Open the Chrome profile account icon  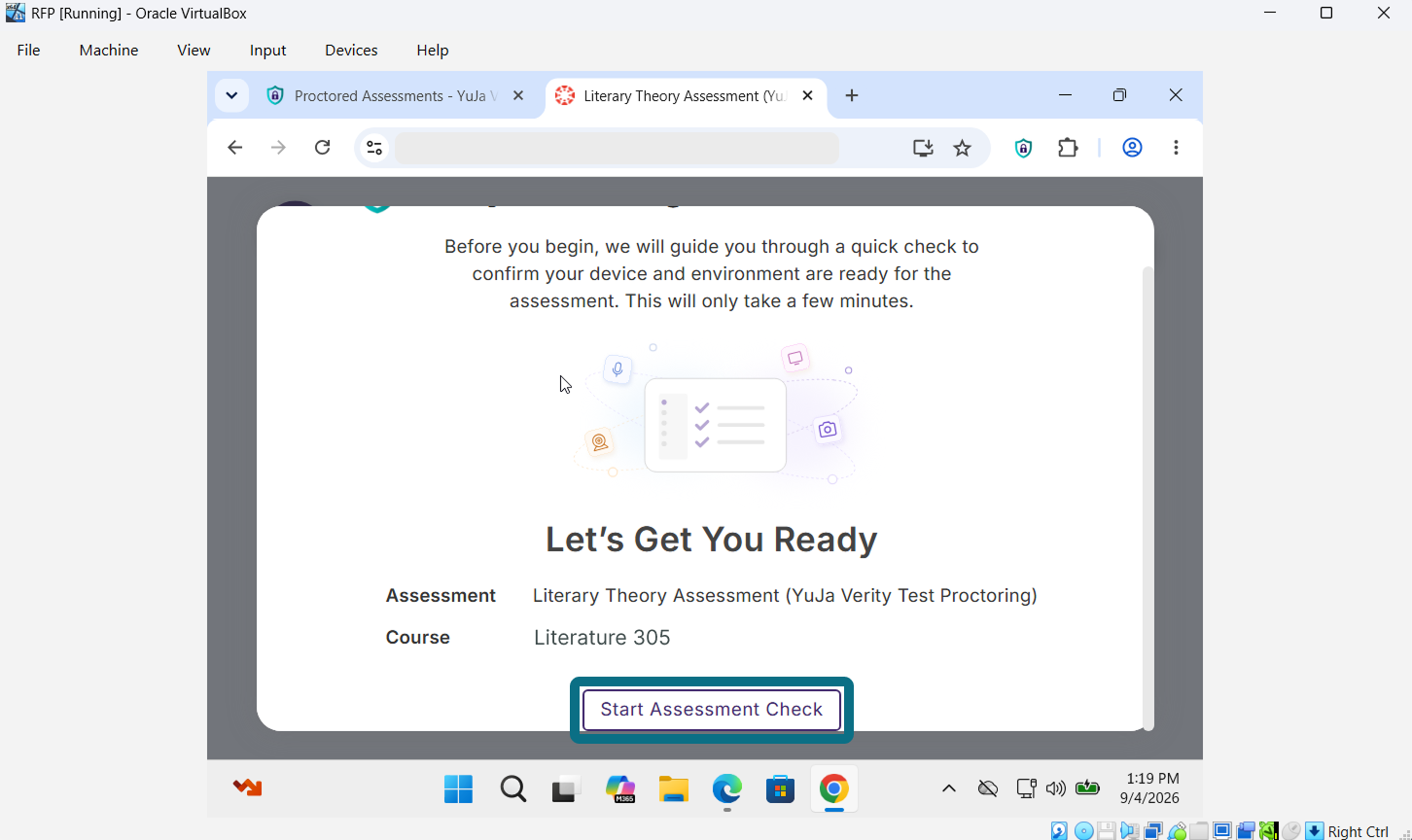tap(1132, 148)
